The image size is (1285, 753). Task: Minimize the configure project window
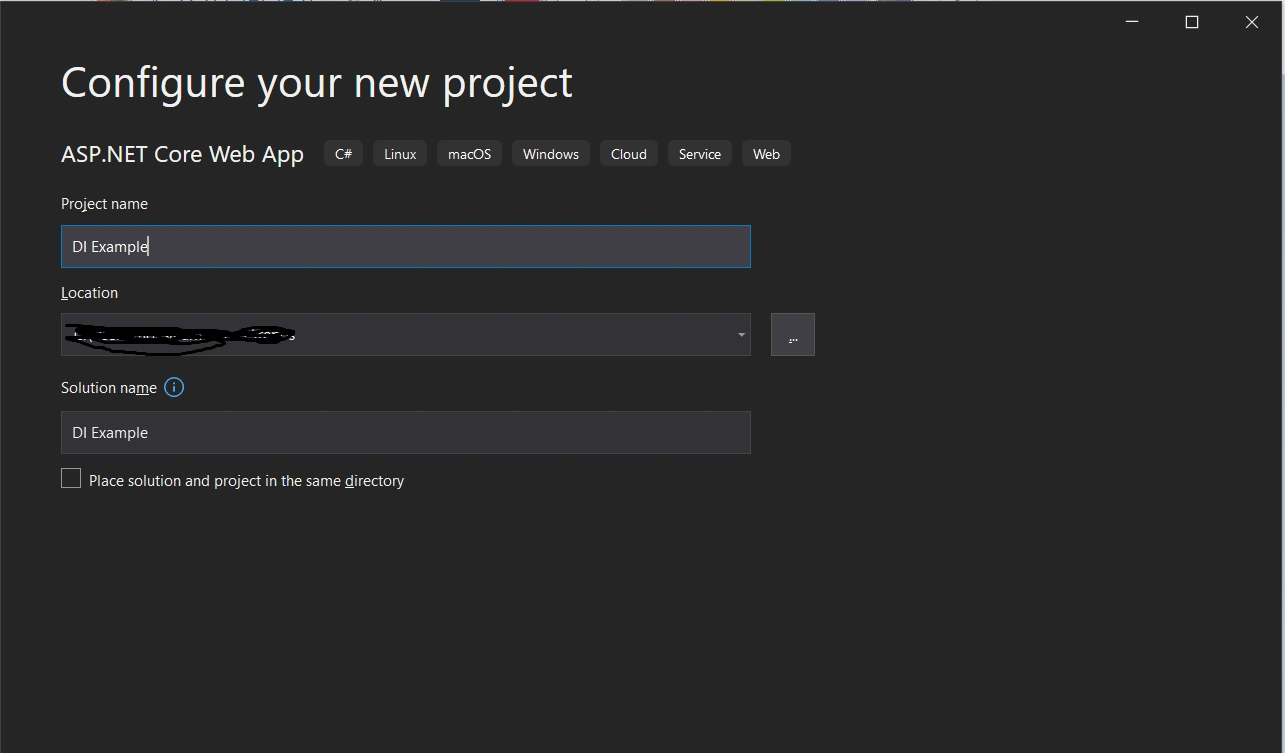(x=1132, y=22)
